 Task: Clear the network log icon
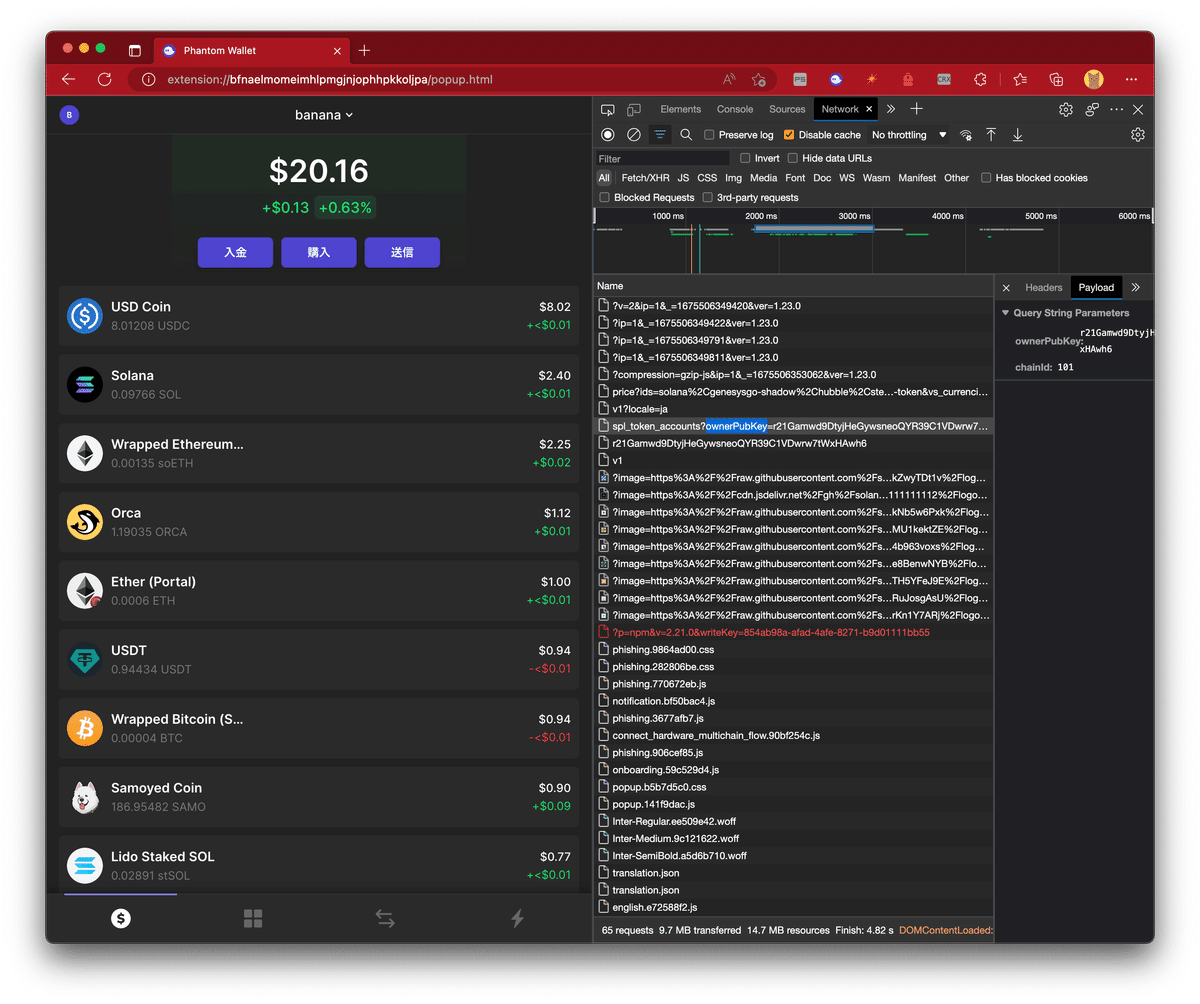coord(633,134)
